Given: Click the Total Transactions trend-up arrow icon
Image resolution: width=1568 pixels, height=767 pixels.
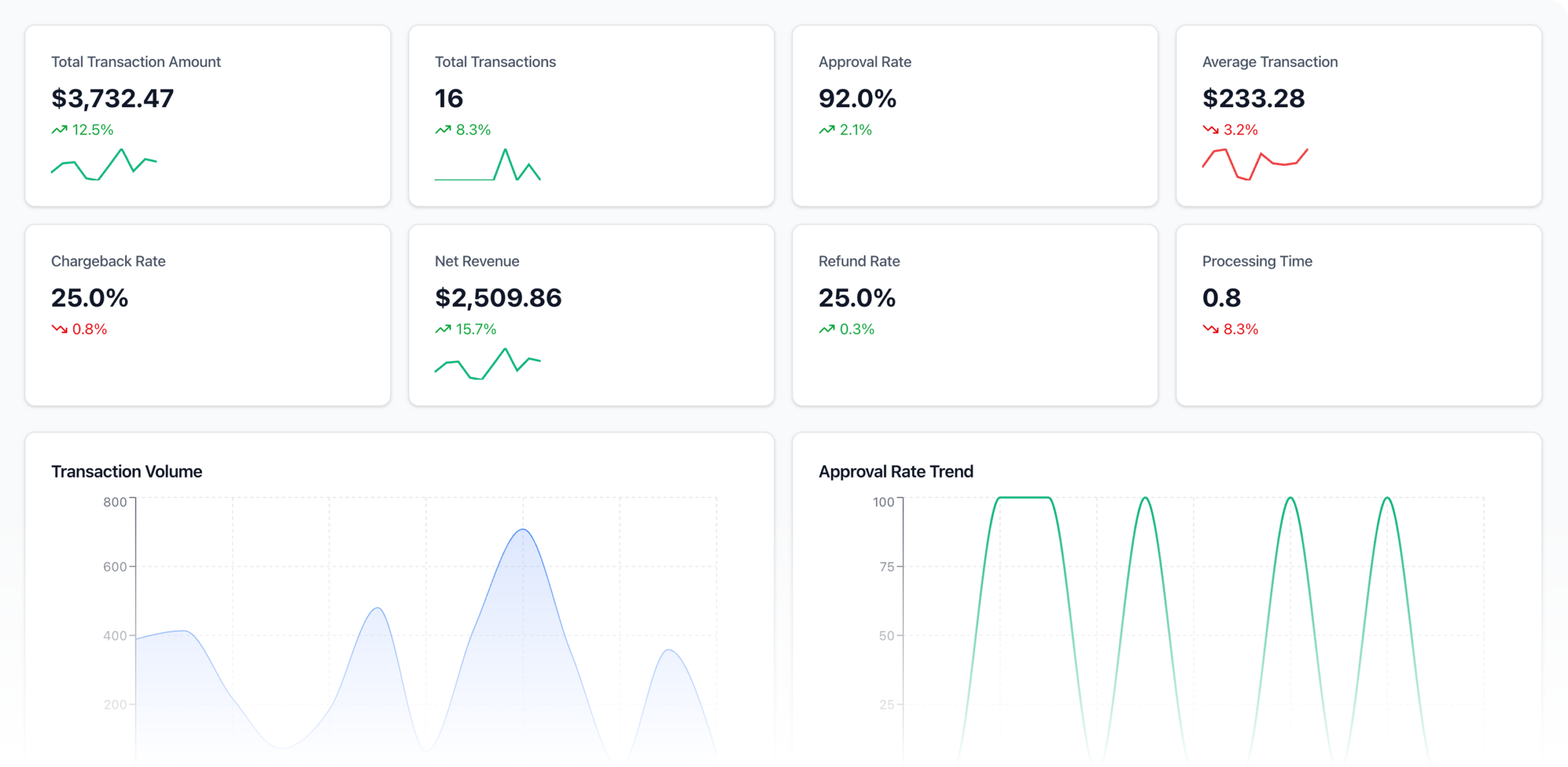Looking at the screenshot, I should (443, 130).
